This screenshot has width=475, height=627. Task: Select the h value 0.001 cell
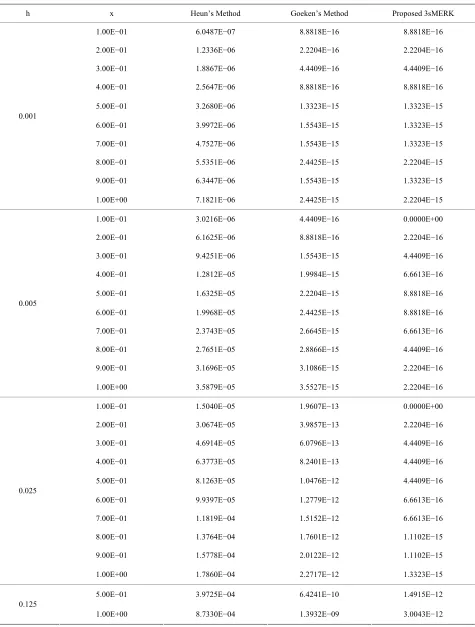click(28, 116)
